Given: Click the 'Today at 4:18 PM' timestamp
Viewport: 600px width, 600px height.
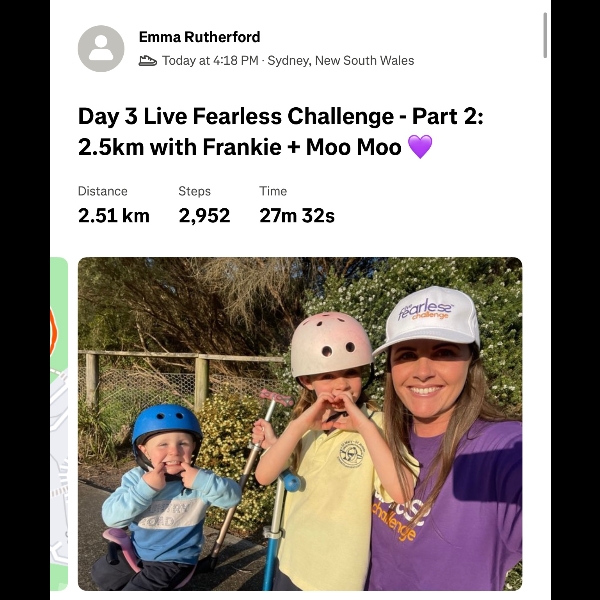Looking at the screenshot, I should [x=210, y=60].
